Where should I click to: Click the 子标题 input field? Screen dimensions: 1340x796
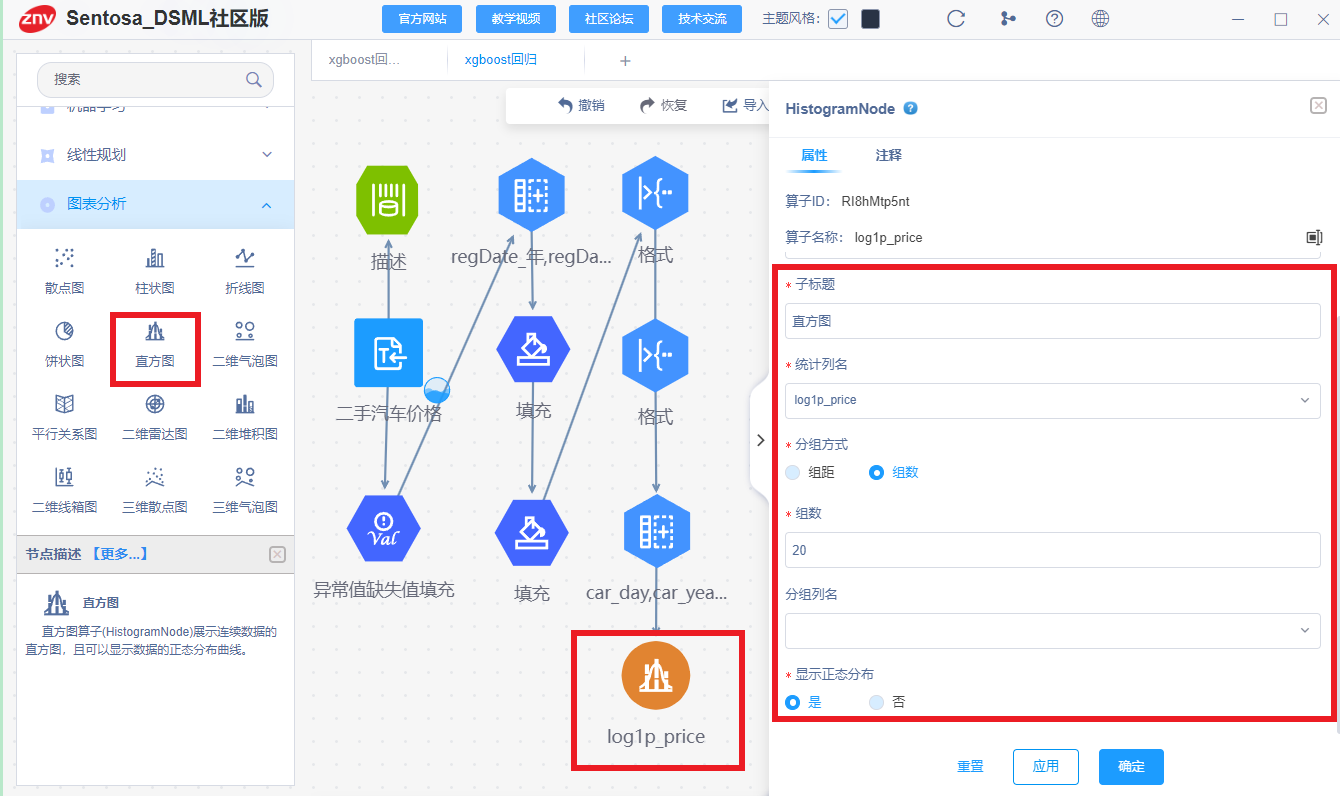pyautogui.click(x=1052, y=321)
